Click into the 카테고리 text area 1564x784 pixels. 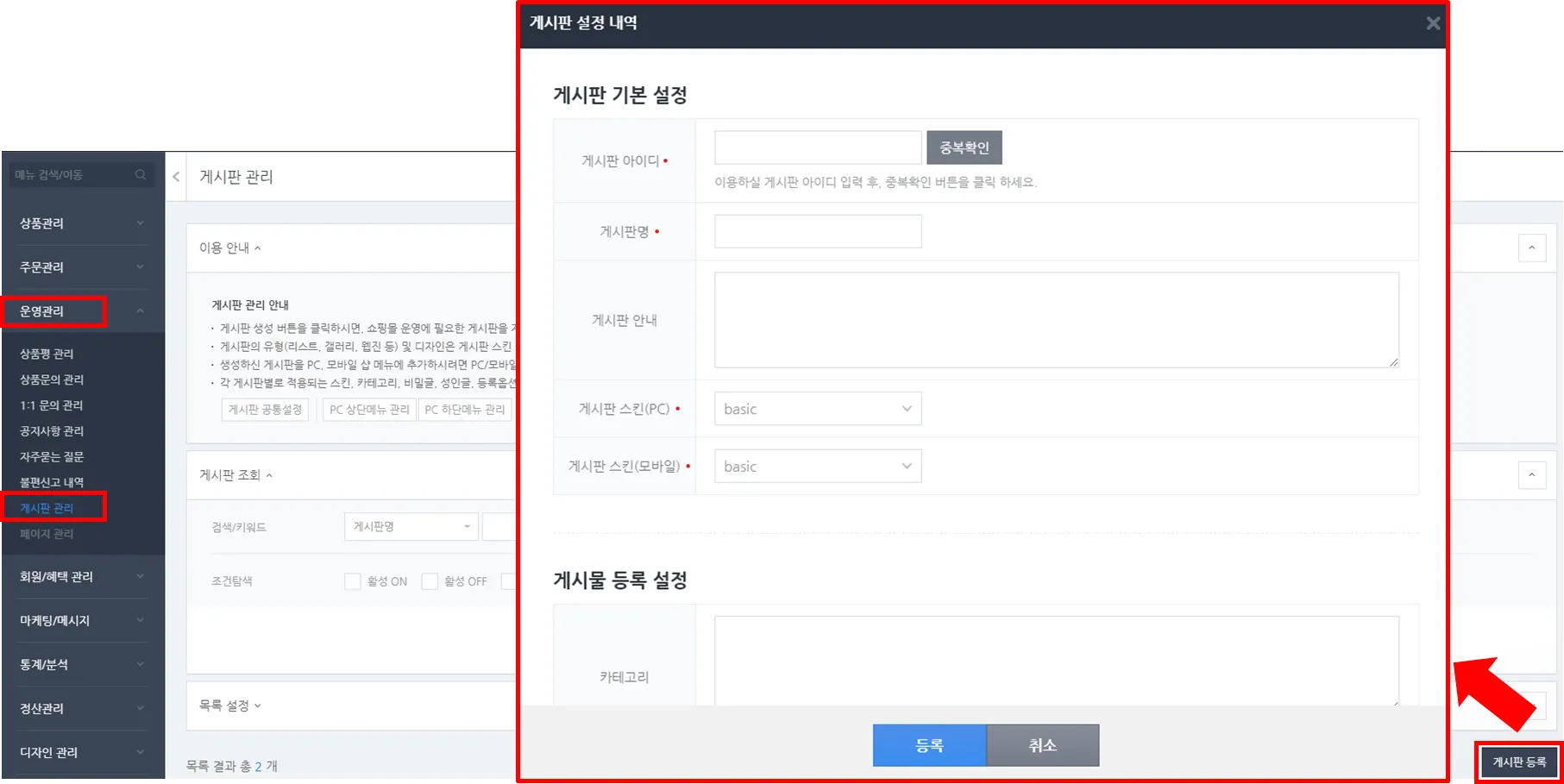1057,661
